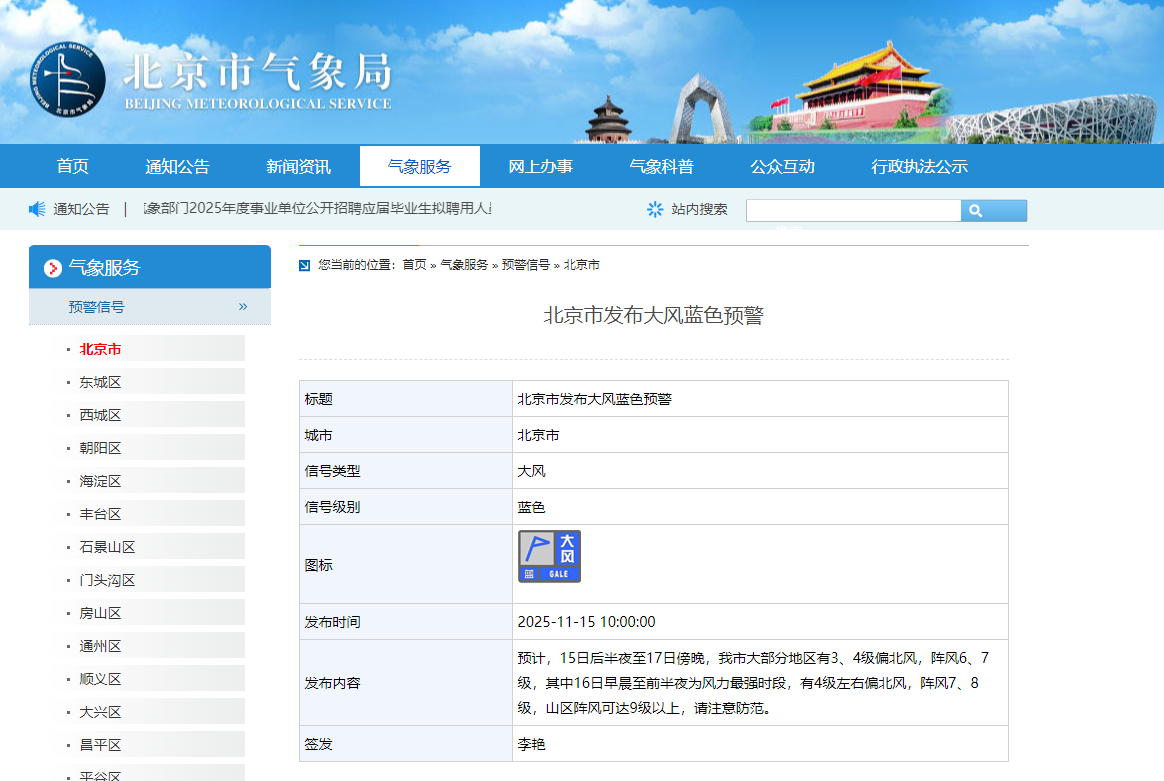Image resolution: width=1164 pixels, height=781 pixels.
Task: Click the gale blue warning icon
Action: coord(549,556)
